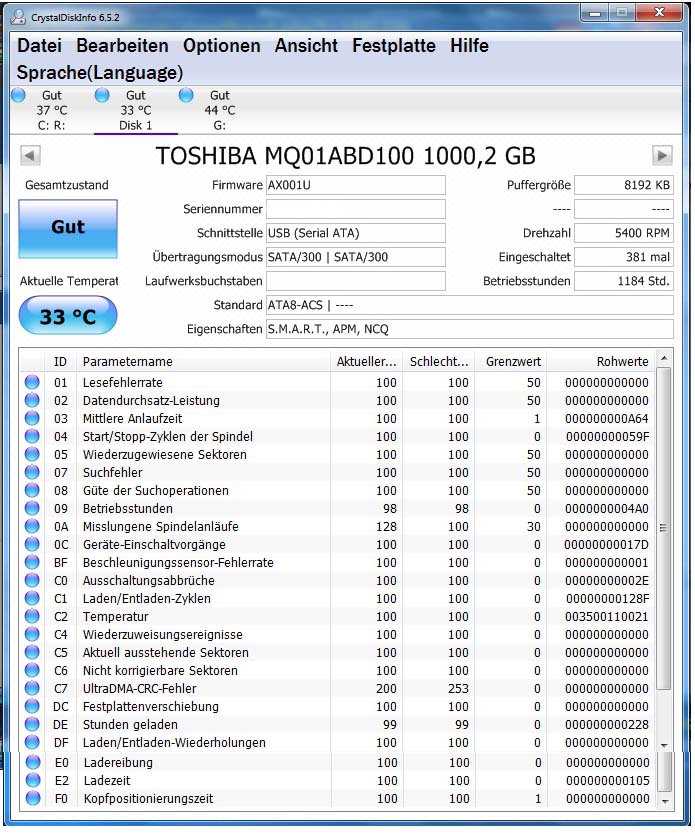The width and height of the screenshot is (695, 835).
Task: Click status orb for Beschleunigungssensor-Fehlerrate
Action: tap(32, 562)
